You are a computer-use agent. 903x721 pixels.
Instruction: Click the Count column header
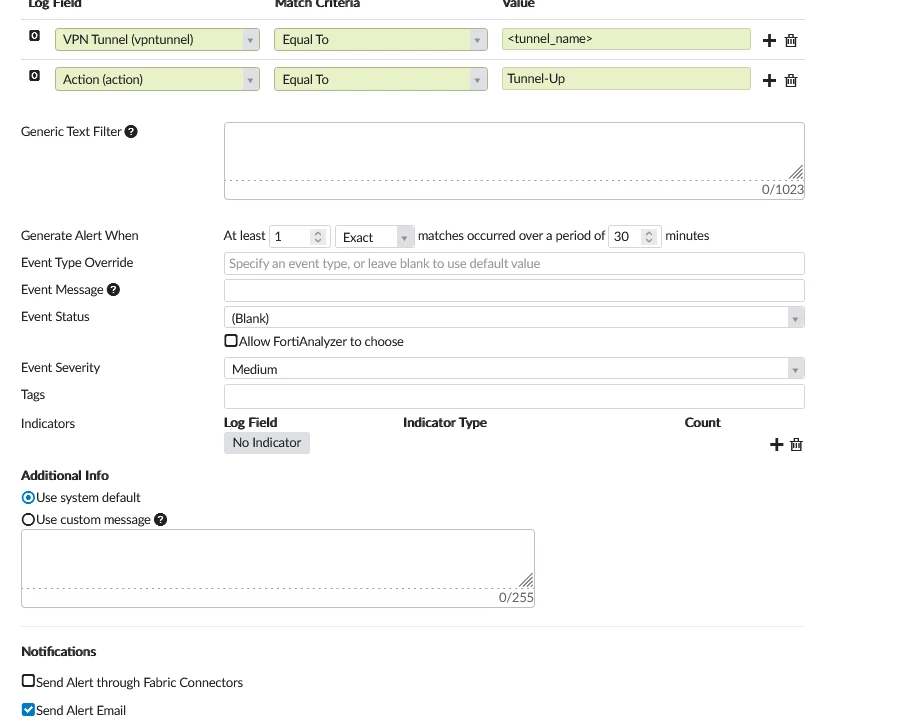703,423
